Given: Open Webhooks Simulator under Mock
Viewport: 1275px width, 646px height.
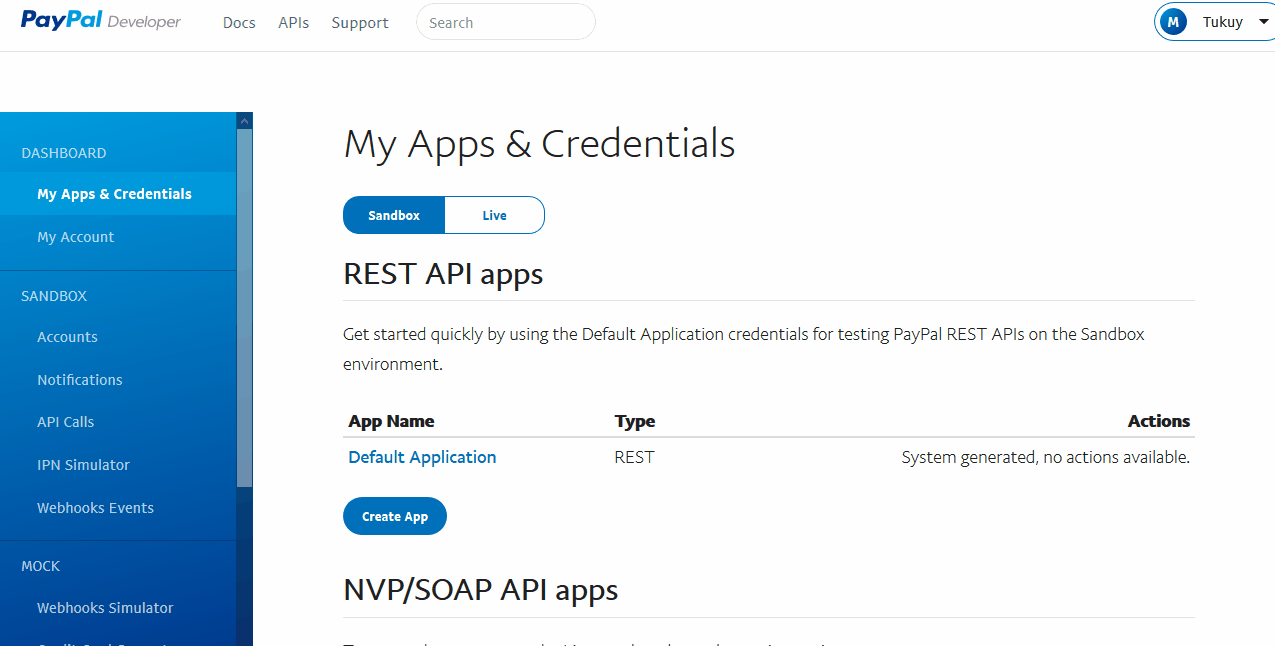Looking at the screenshot, I should [105, 608].
